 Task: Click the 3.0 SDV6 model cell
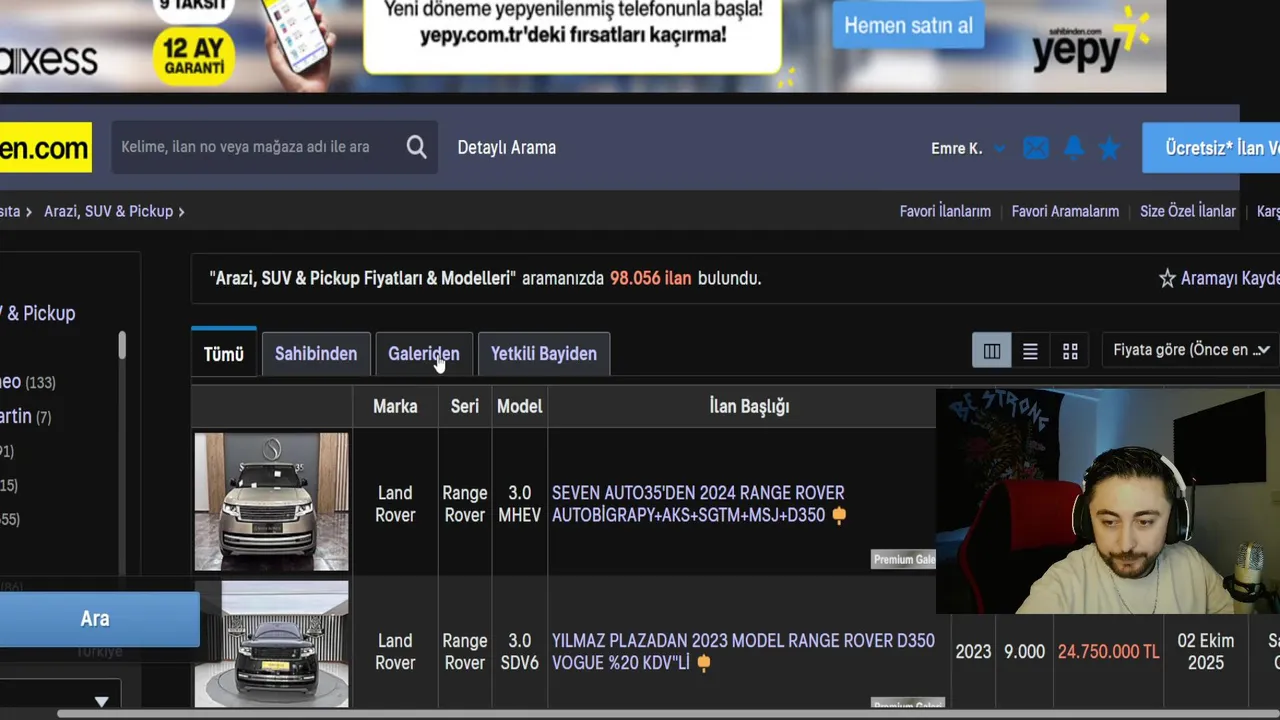519,652
